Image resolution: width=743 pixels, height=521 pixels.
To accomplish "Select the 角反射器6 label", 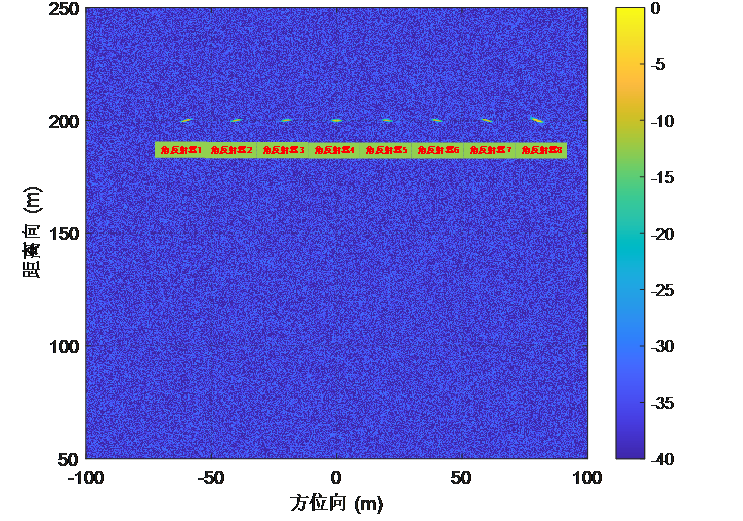I will [x=438, y=150].
